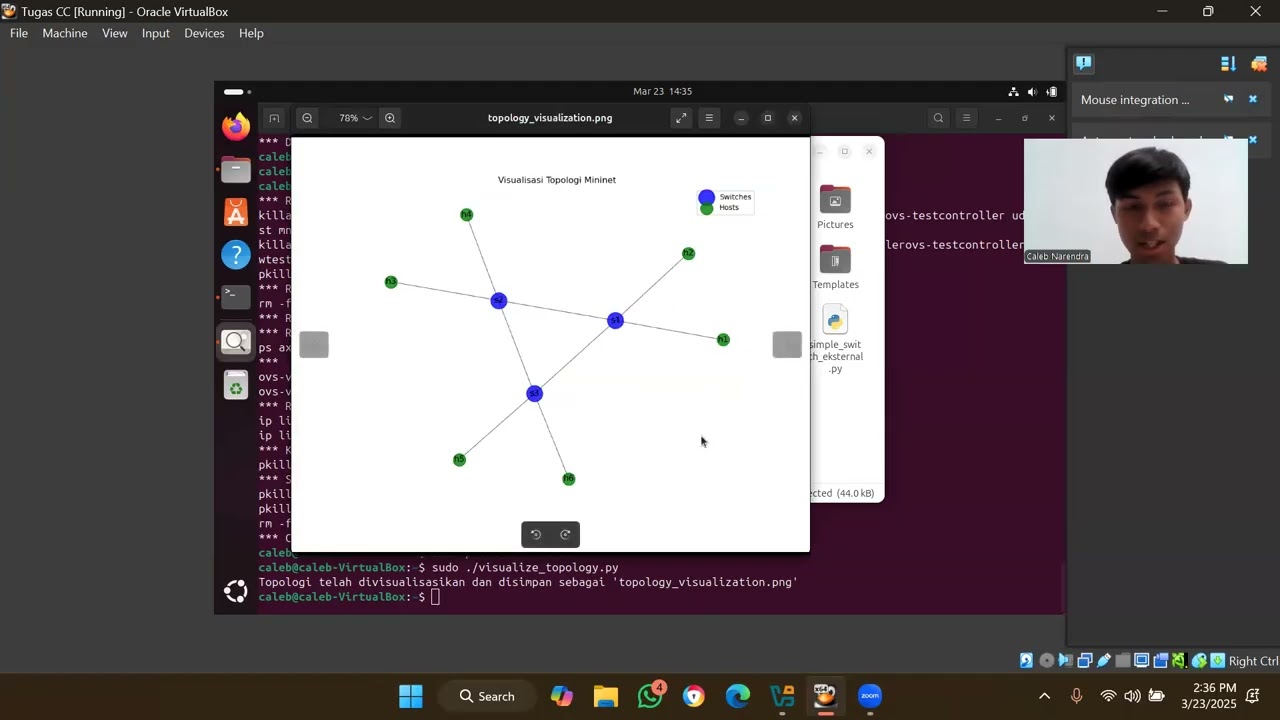
Task: Open the Windows volume control
Action: tap(1132, 696)
